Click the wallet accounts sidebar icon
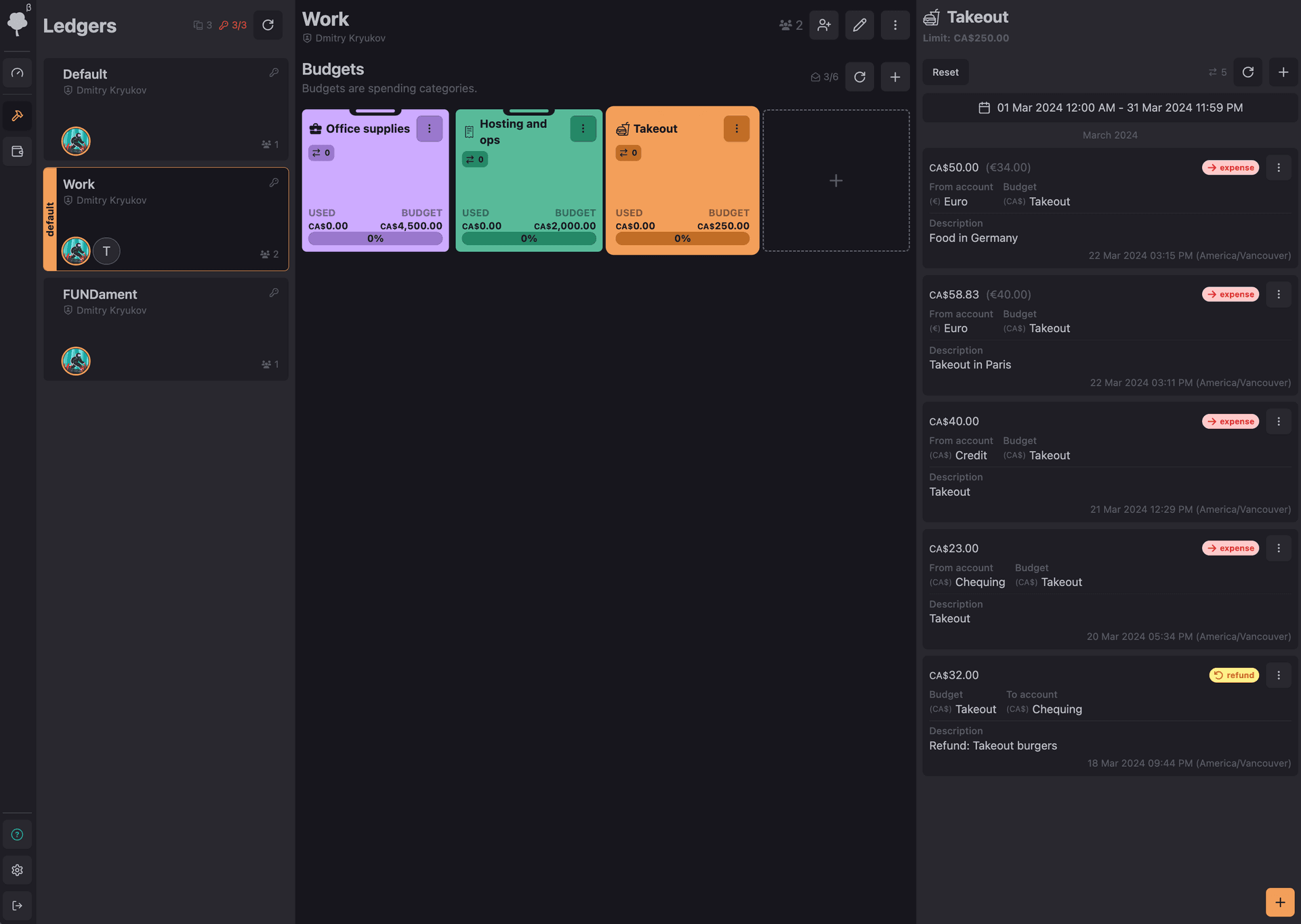This screenshot has height=924, width=1301. tap(18, 152)
